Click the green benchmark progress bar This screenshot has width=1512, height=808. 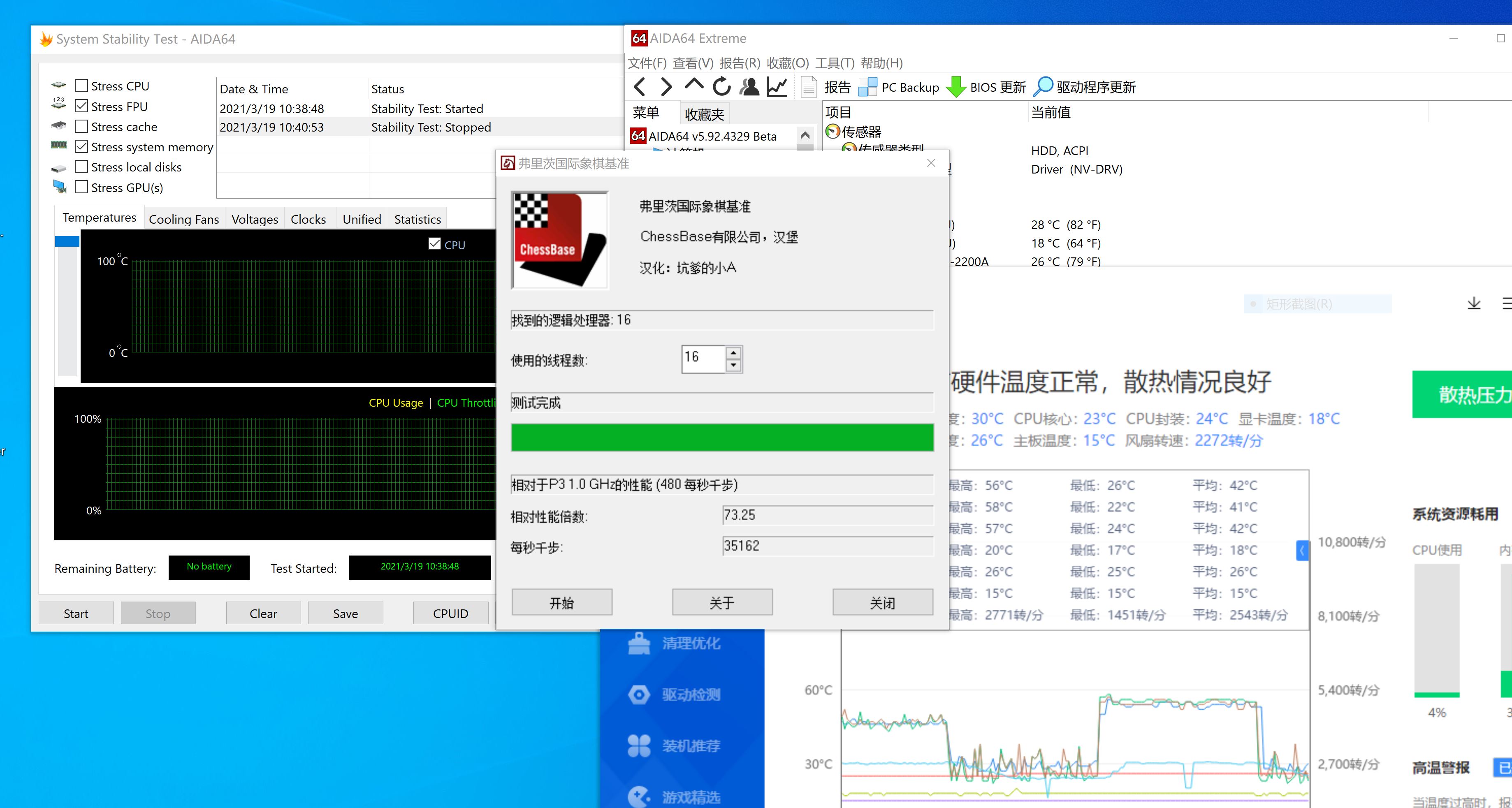click(722, 437)
